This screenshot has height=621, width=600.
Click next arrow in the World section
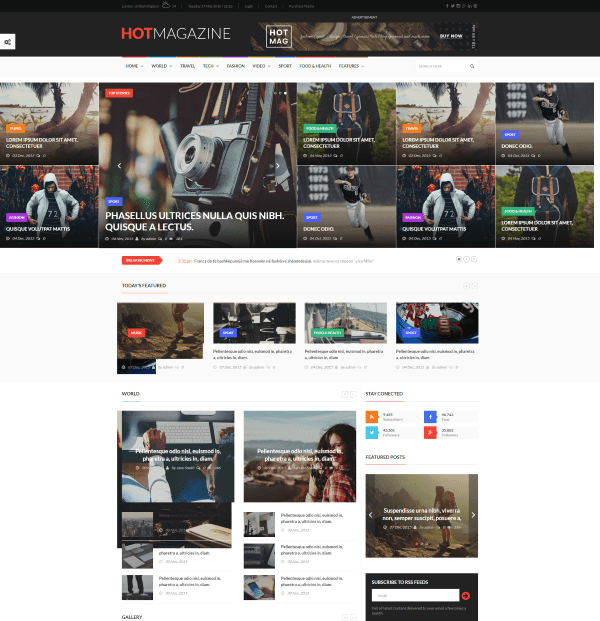pyautogui.click(x=353, y=394)
